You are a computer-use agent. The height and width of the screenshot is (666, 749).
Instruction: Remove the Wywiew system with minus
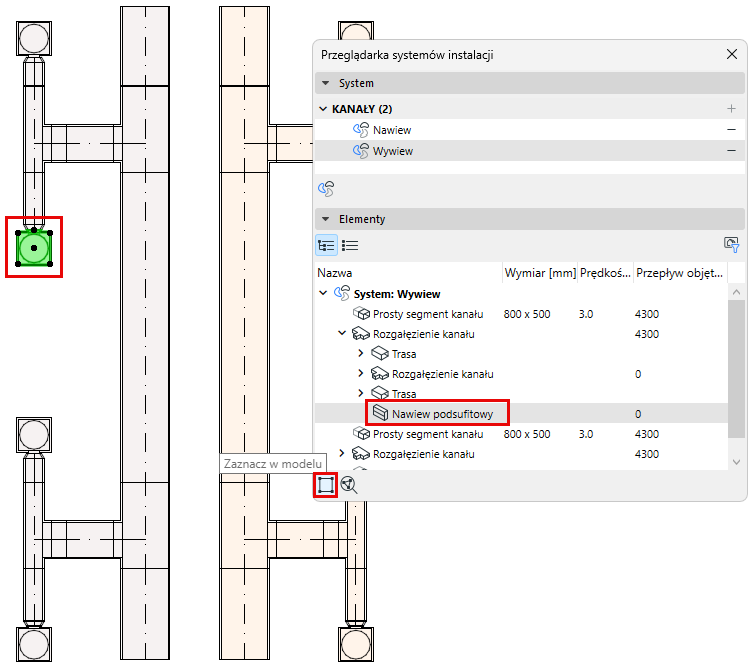tap(731, 150)
